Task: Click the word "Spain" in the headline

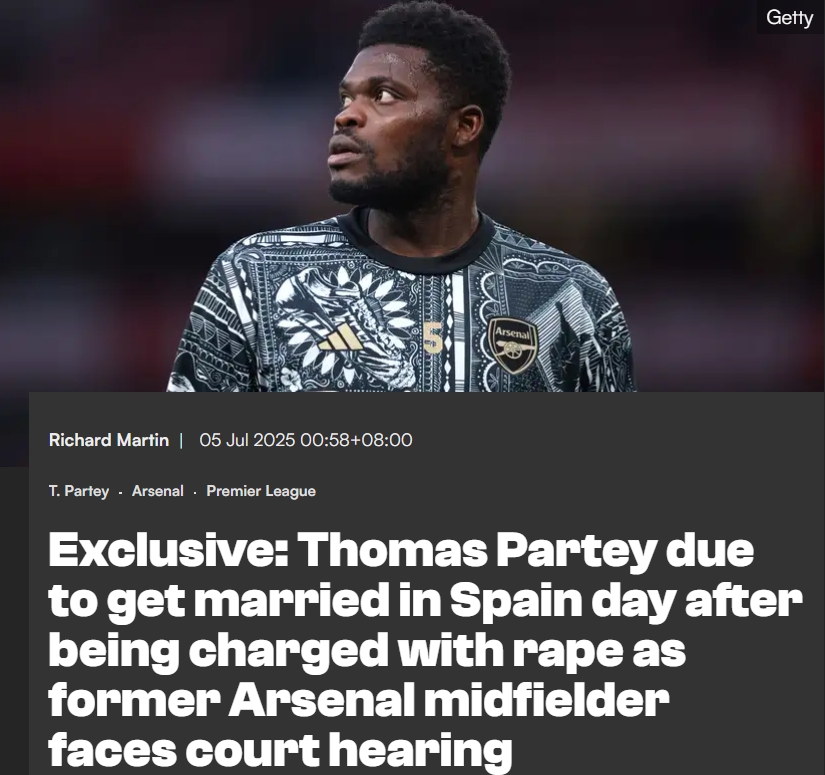Action: click(x=518, y=601)
